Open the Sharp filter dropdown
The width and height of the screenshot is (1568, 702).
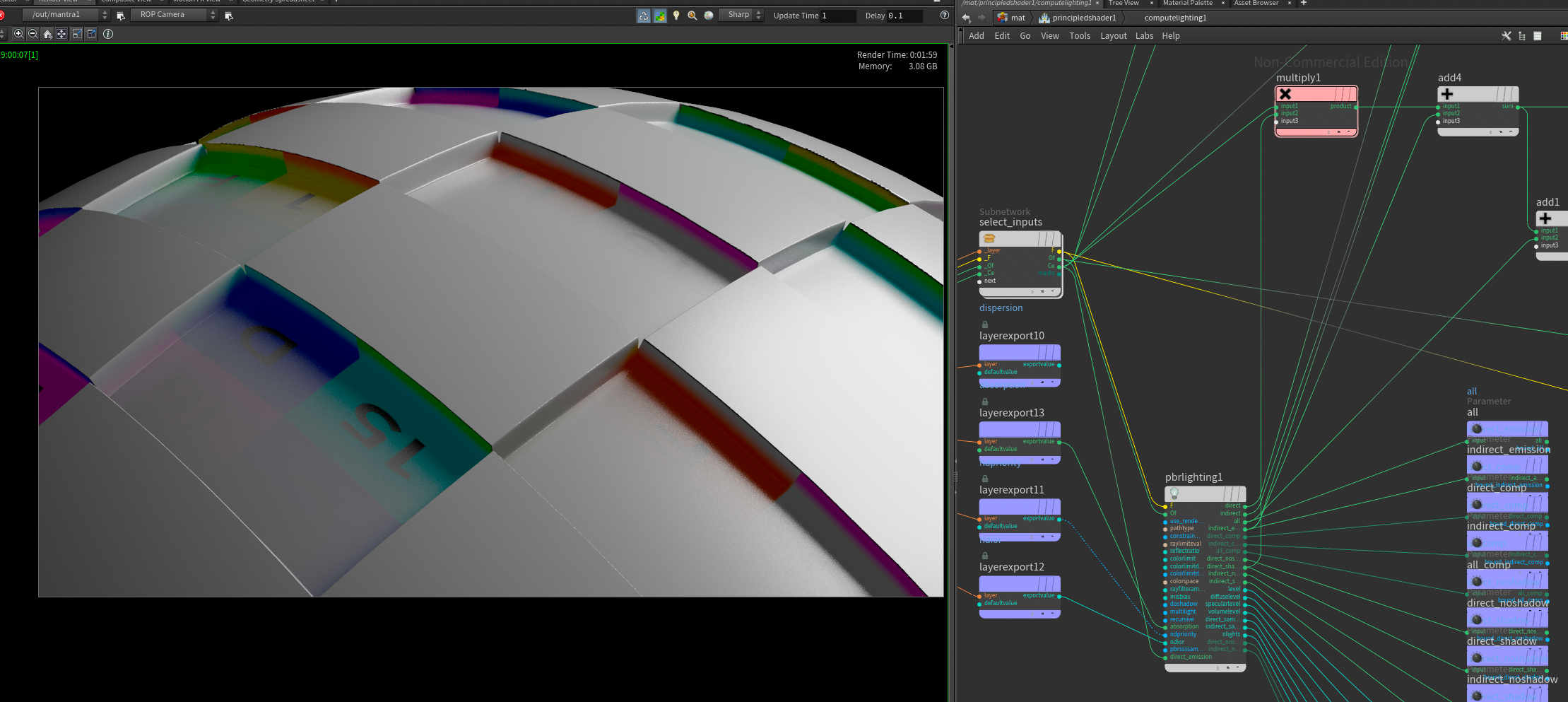742,15
